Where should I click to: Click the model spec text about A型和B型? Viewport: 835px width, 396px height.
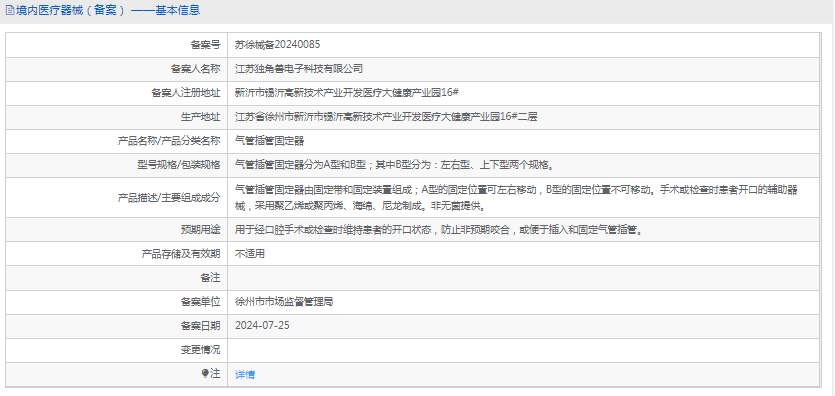tap(395, 165)
